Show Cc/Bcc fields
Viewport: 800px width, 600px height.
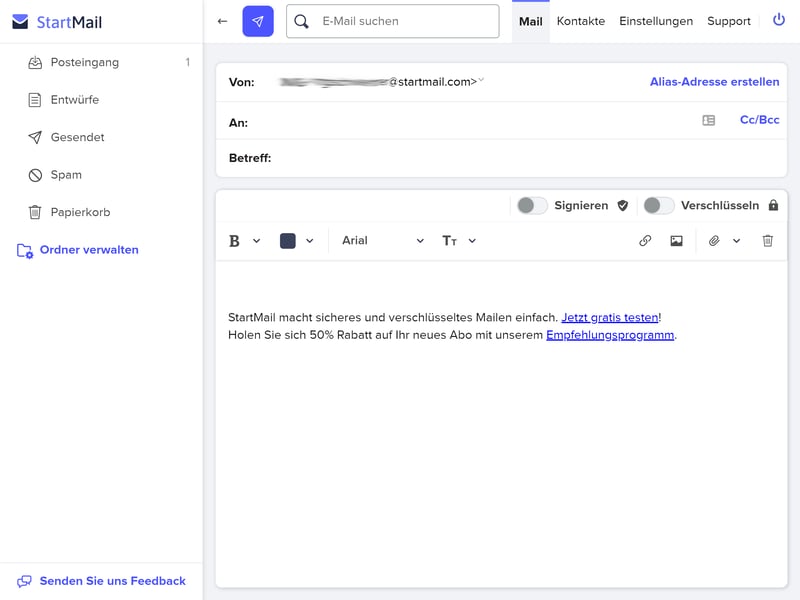pyautogui.click(x=759, y=120)
